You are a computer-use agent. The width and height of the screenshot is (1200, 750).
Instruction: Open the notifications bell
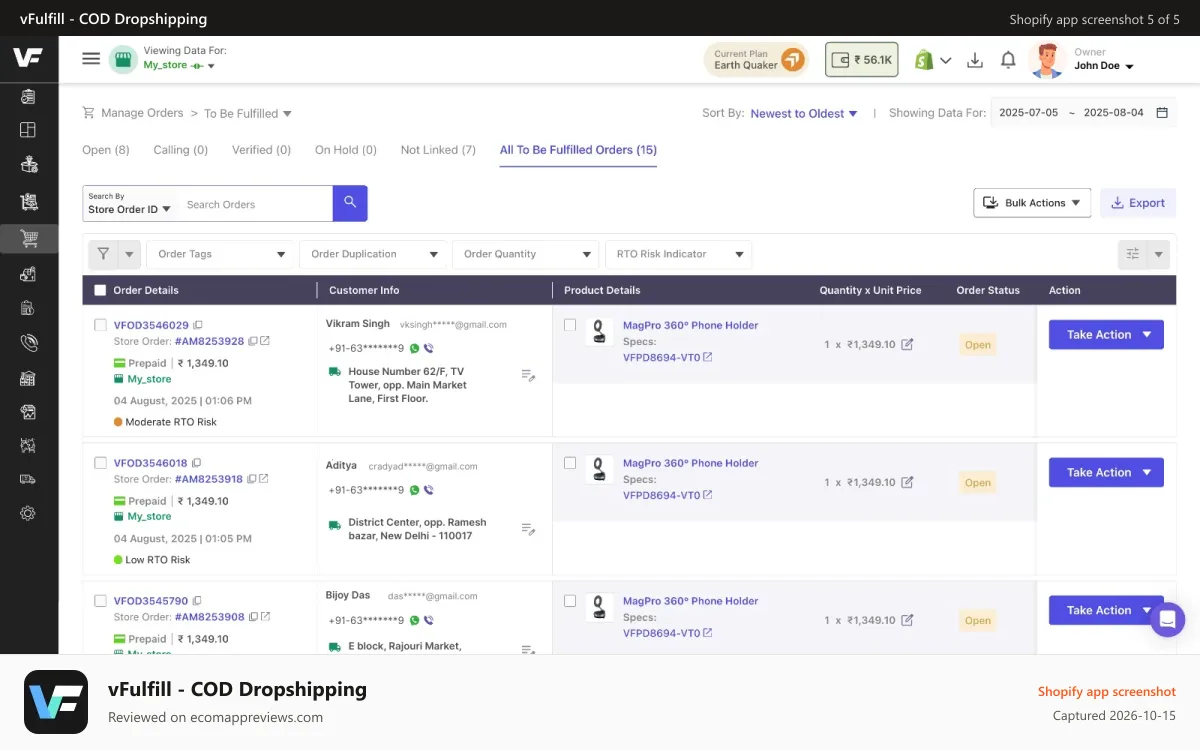coord(1008,60)
